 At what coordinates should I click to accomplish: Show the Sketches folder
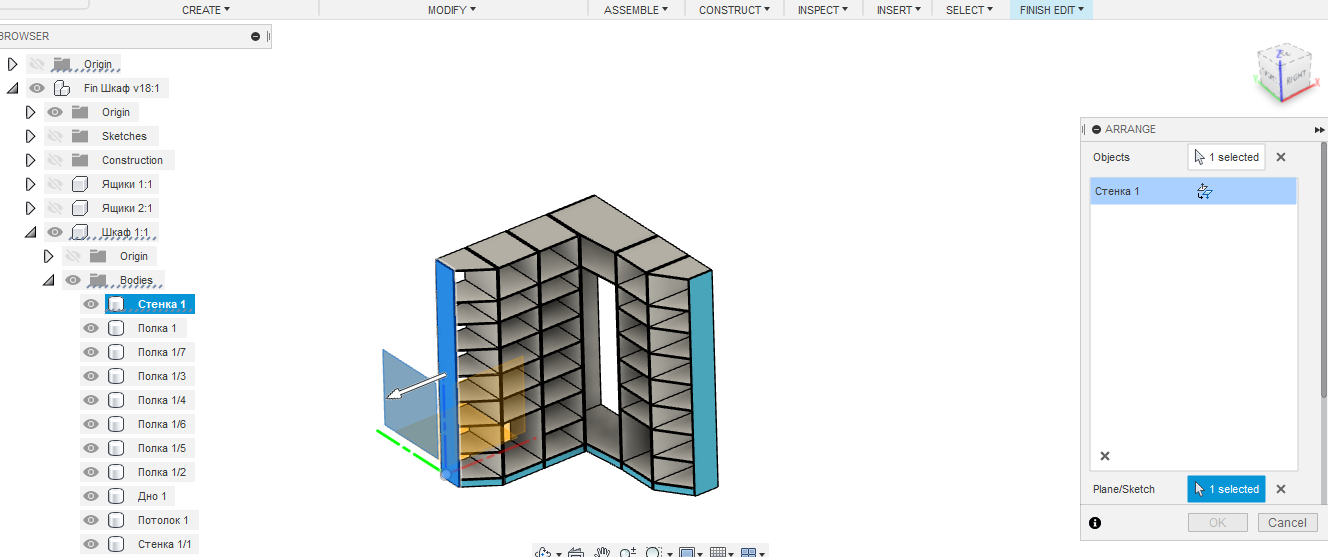click(x=55, y=136)
